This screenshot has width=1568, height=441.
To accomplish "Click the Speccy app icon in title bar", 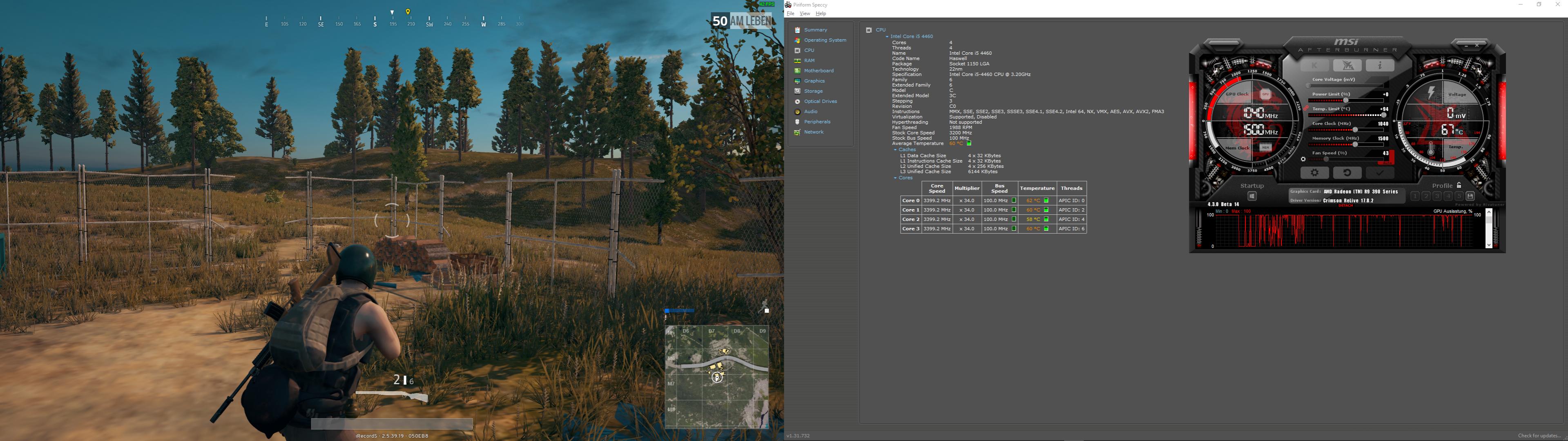I will pyautogui.click(x=789, y=5).
